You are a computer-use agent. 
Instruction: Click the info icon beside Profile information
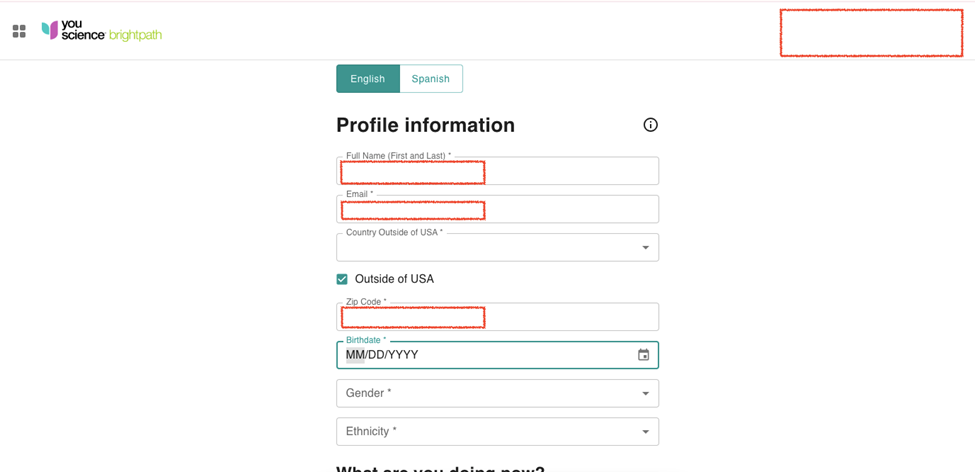pos(650,125)
